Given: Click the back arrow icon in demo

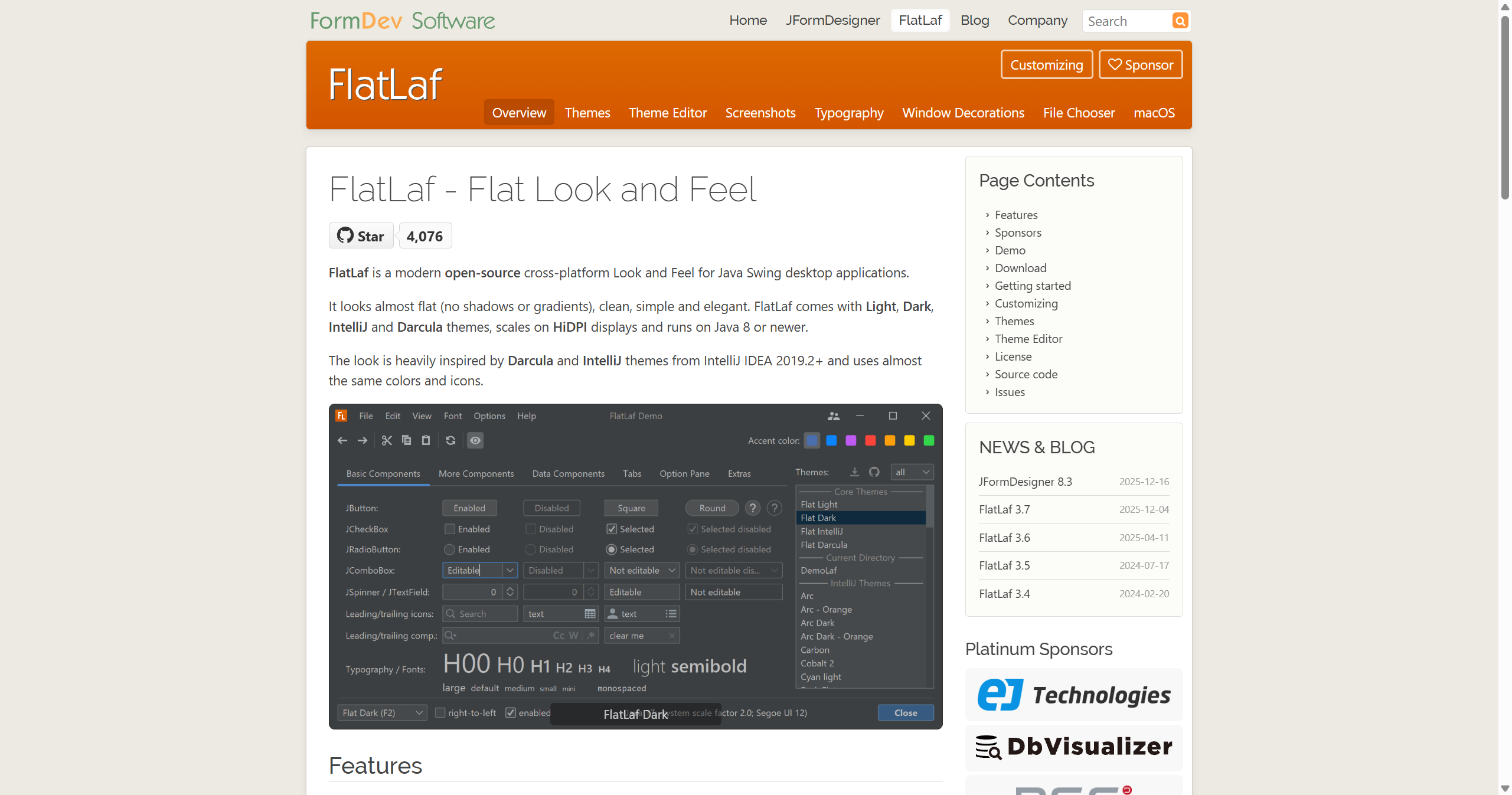Looking at the screenshot, I should click(x=342, y=440).
